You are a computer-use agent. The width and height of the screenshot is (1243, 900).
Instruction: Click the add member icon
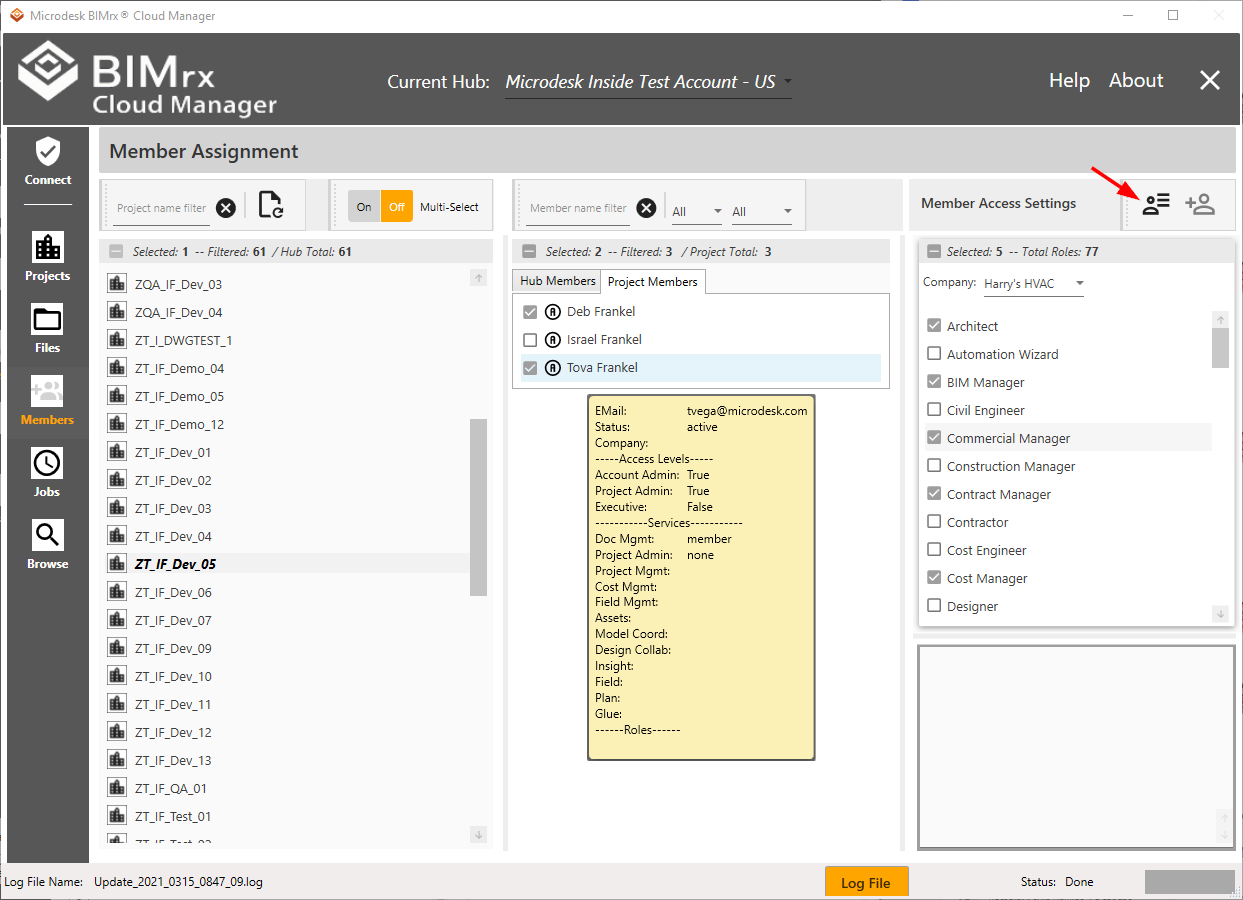(x=1199, y=204)
